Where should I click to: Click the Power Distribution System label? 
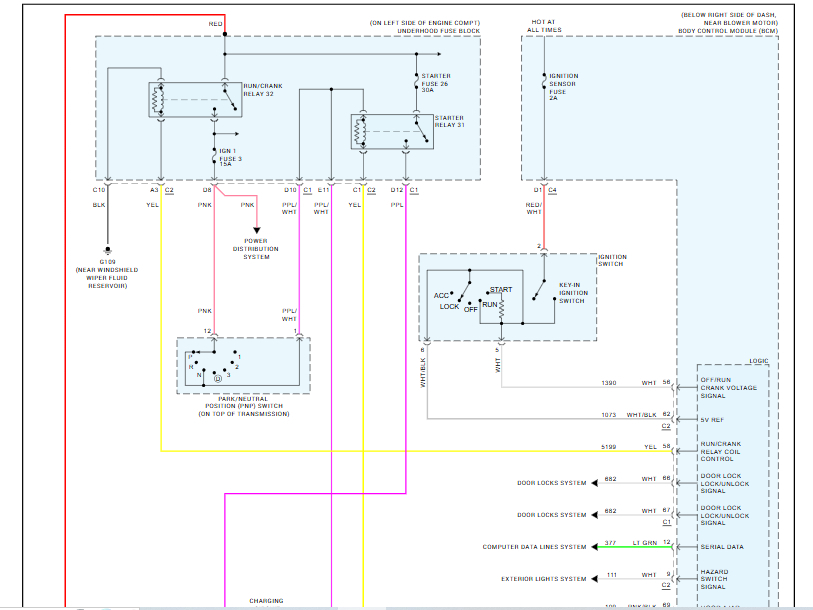coord(256,249)
